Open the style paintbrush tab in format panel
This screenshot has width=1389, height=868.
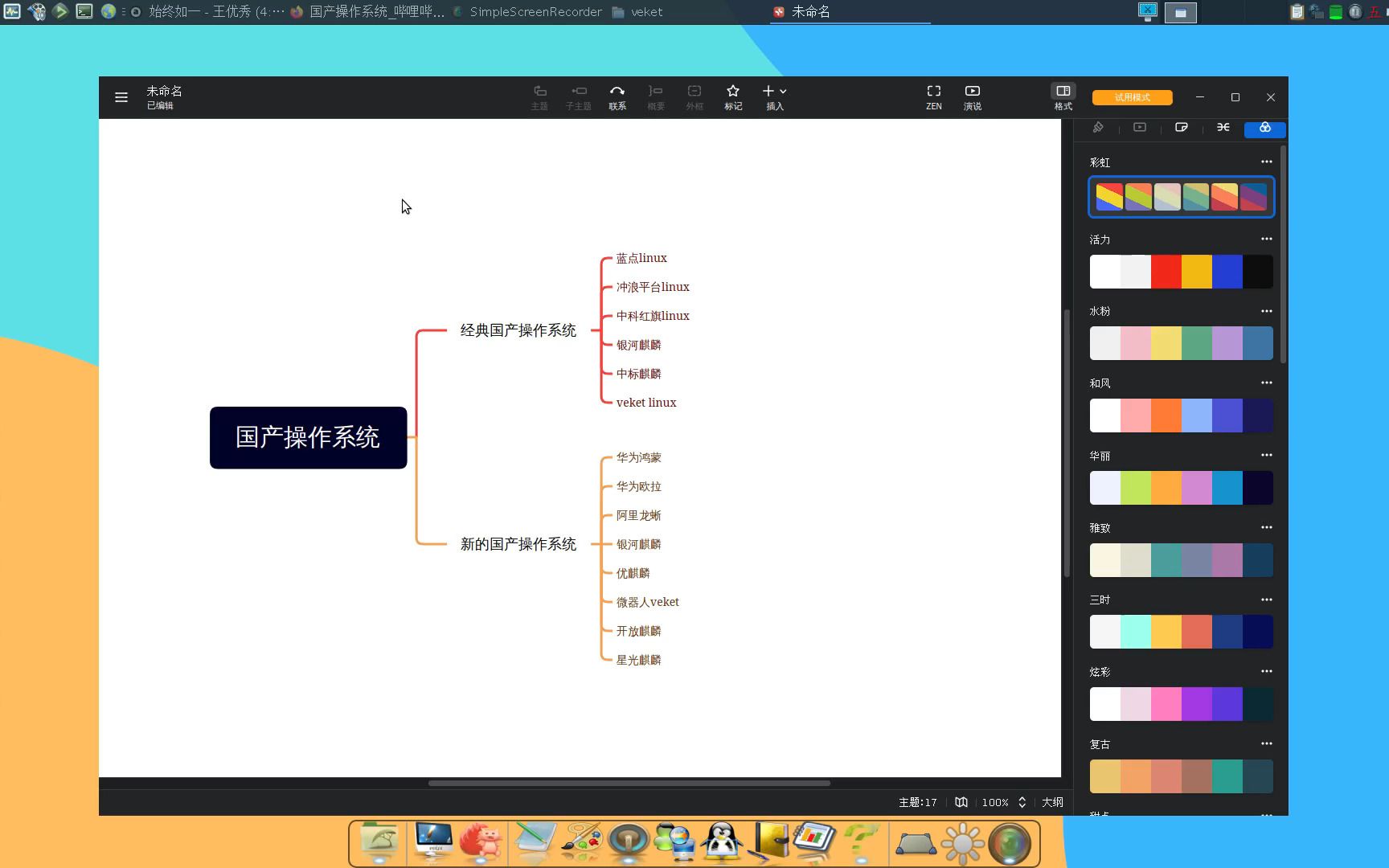point(1098,128)
